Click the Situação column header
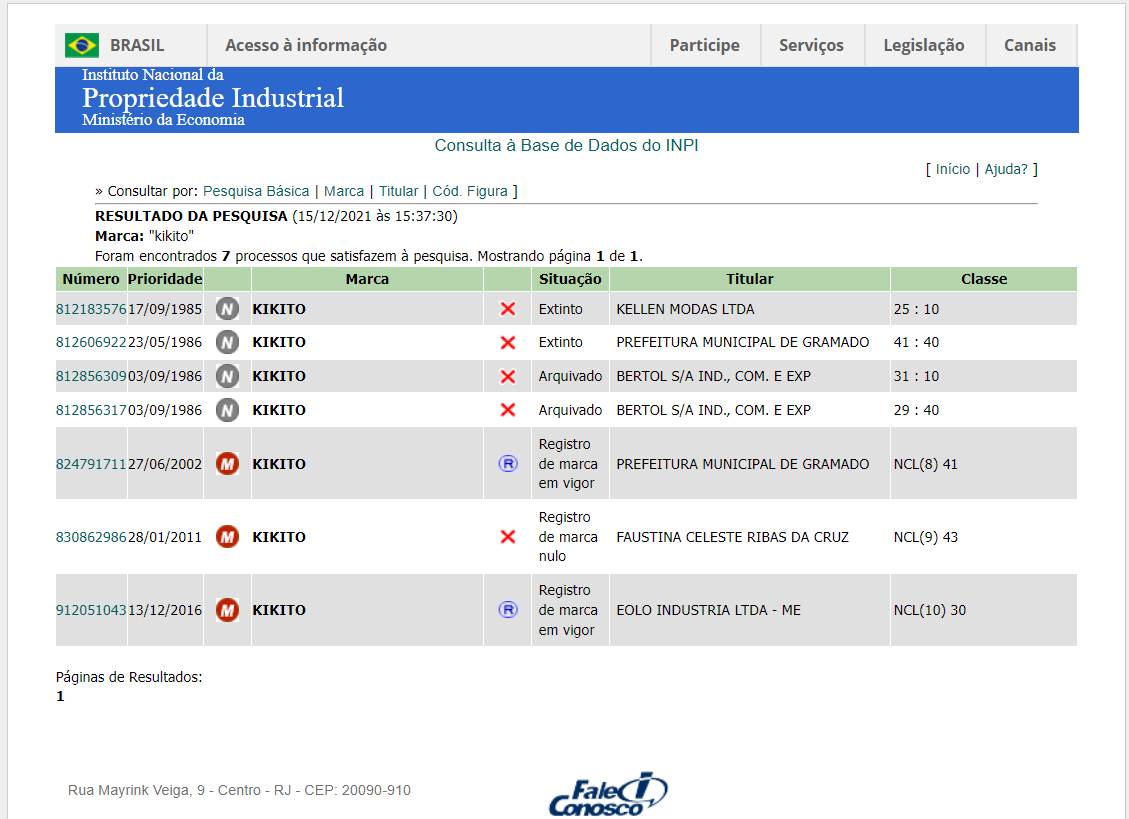The width and height of the screenshot is (1129, 819). 570,279
